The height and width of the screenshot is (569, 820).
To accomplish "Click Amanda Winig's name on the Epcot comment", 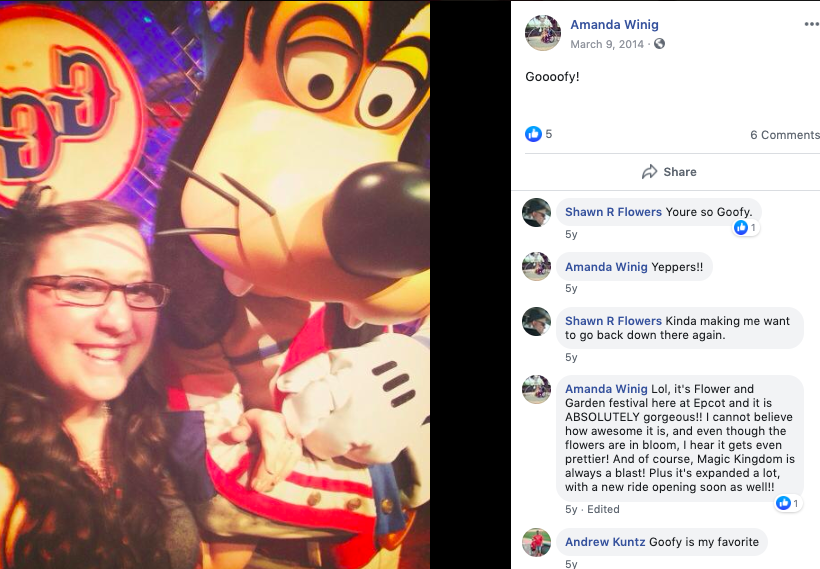I will (606, 389).
